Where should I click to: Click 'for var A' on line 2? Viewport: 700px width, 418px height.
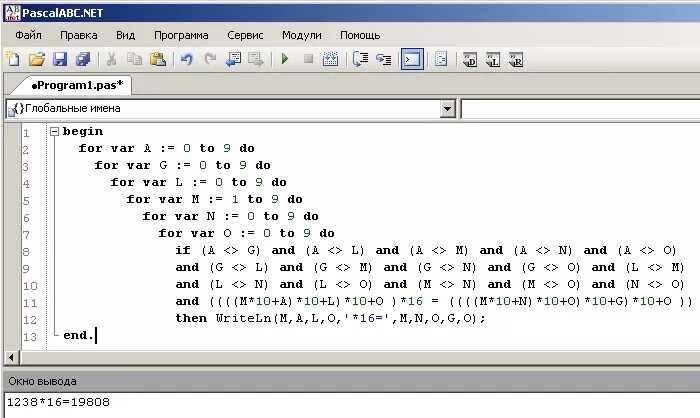pyautogui.click(x=115, y=148)
